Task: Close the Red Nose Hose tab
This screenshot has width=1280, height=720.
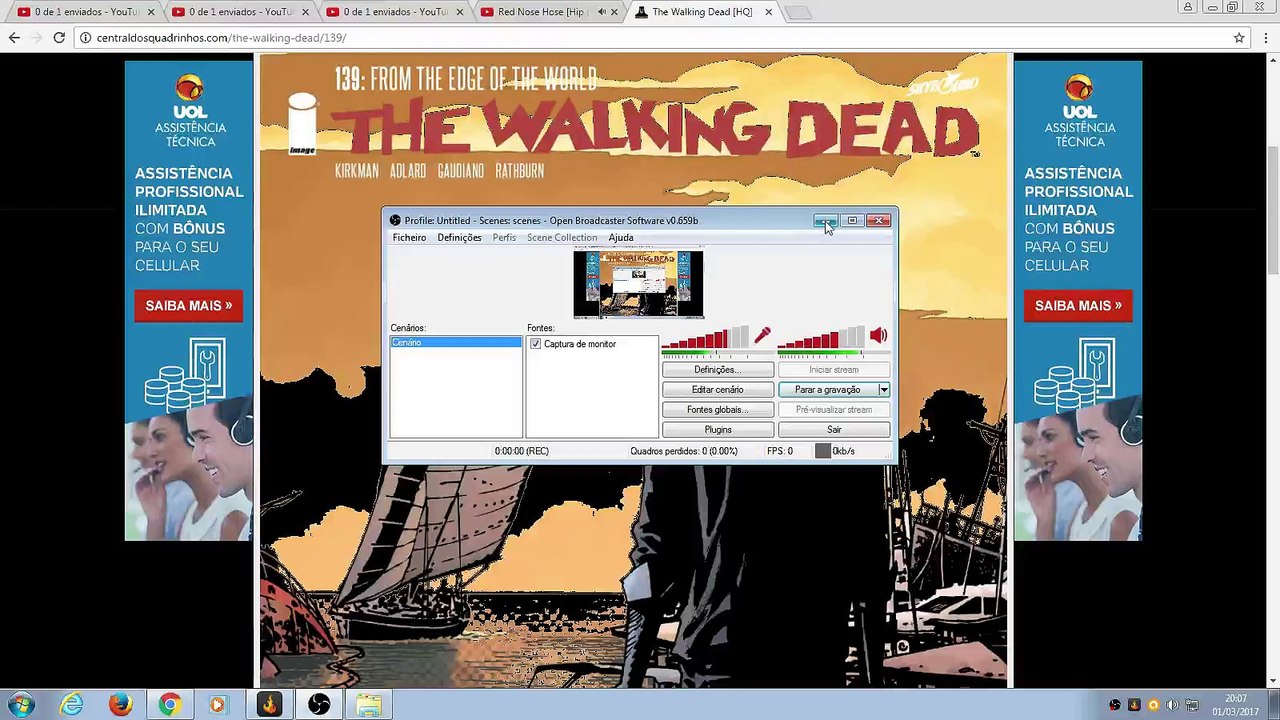Action: click(615, 12)
